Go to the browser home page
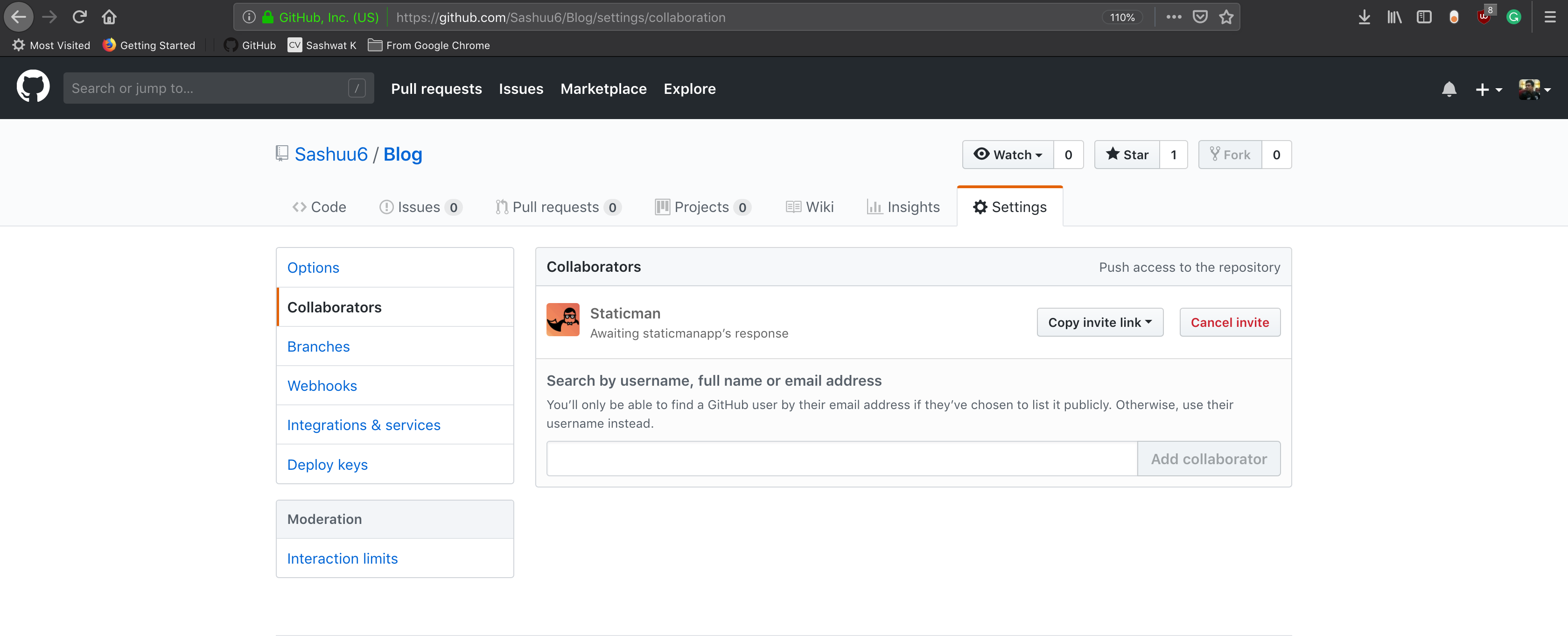Image resolution: width=1568 pixels, height=636 pixels. (x=110, y=17)
